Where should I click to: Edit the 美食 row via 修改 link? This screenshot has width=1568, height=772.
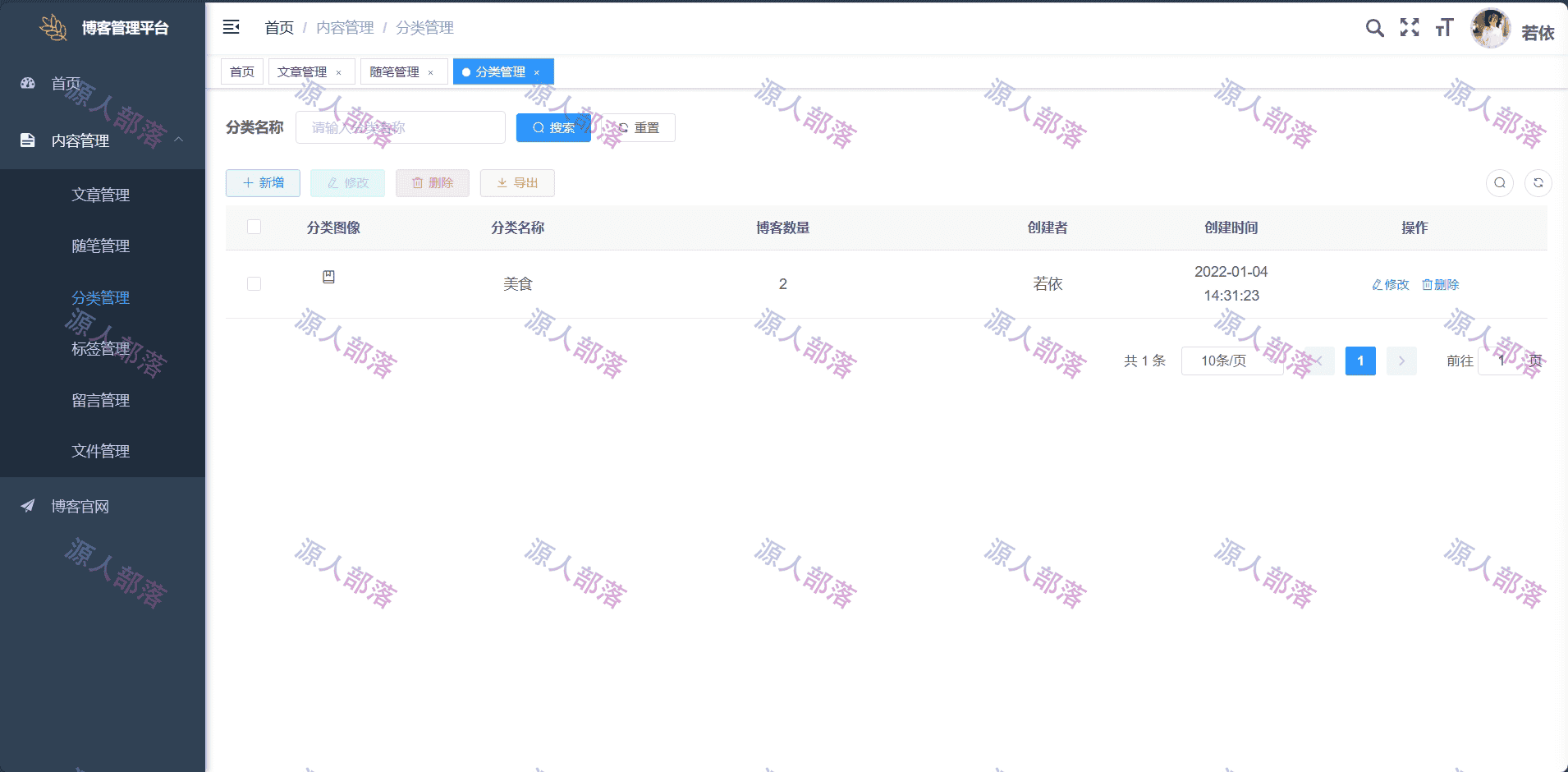coord(1391,285)
